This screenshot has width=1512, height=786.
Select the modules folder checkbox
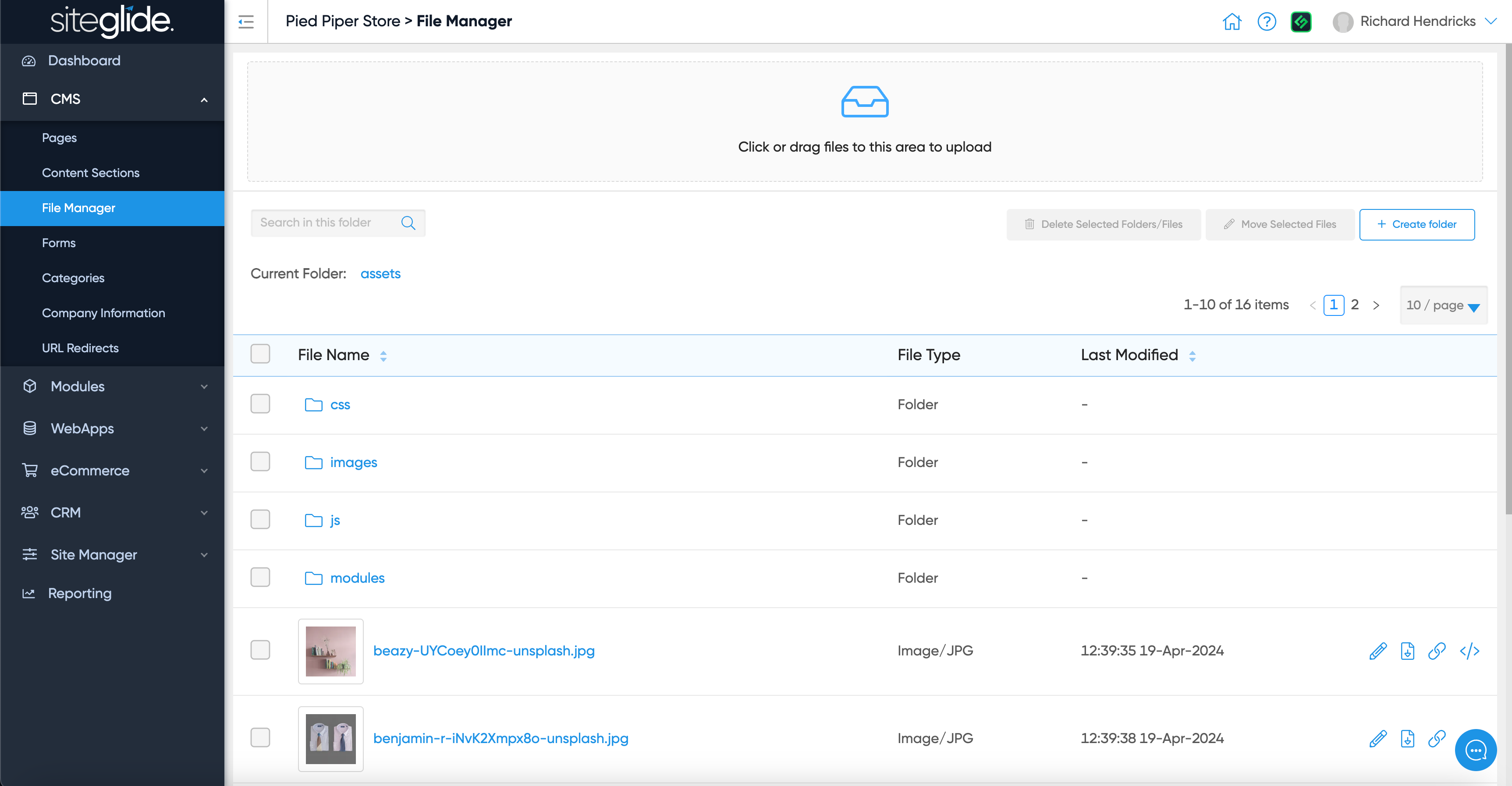[x=260, y=577]
